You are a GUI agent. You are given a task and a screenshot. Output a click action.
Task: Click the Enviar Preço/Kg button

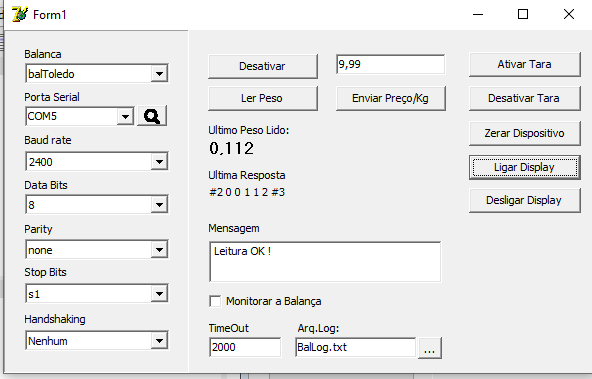tap(391, 98)
